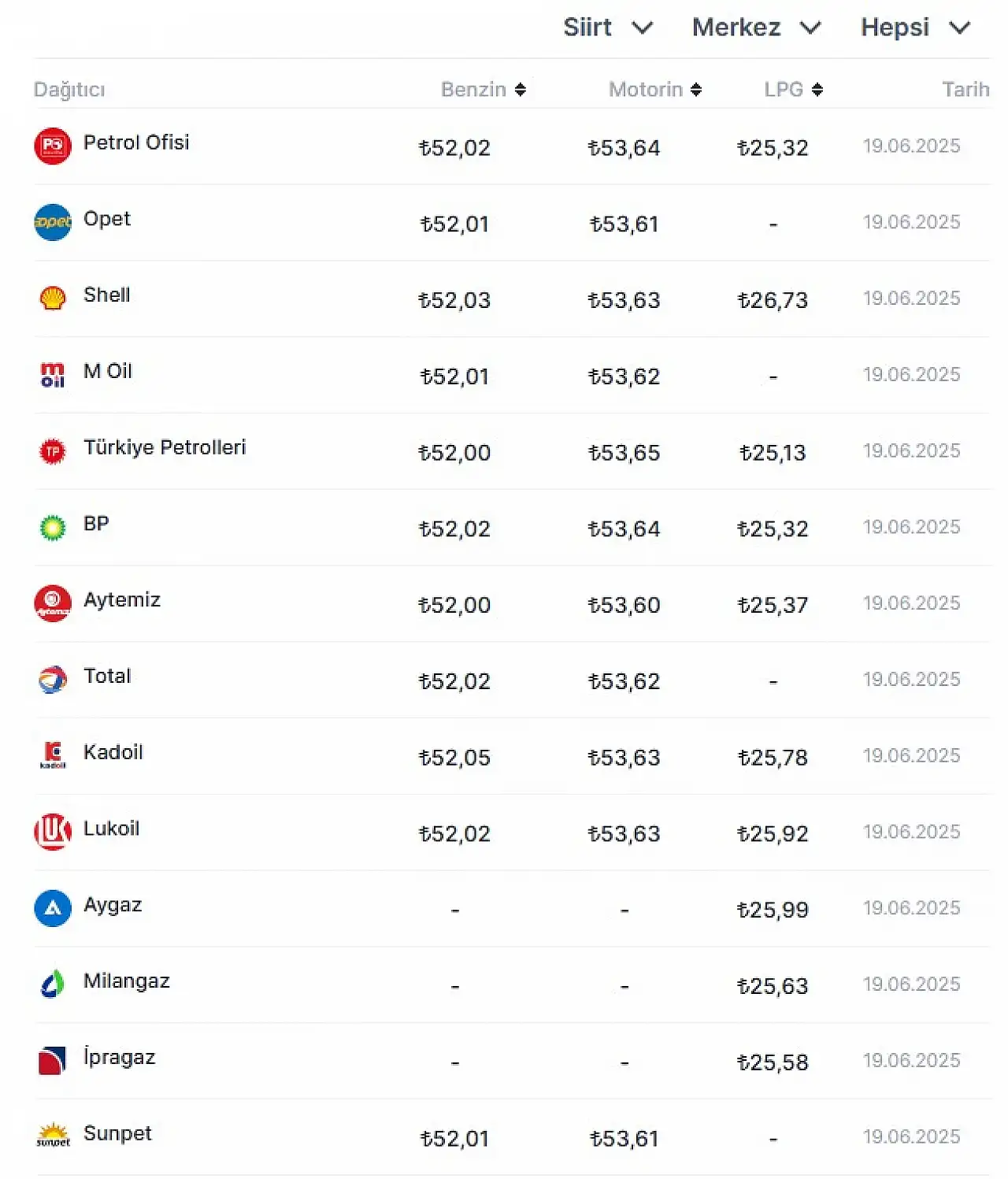This screenshot has width=1008, height=1179.
Task: Sort by Motorin column arrows
Action: pyautogui.click(x=696, y=90)
